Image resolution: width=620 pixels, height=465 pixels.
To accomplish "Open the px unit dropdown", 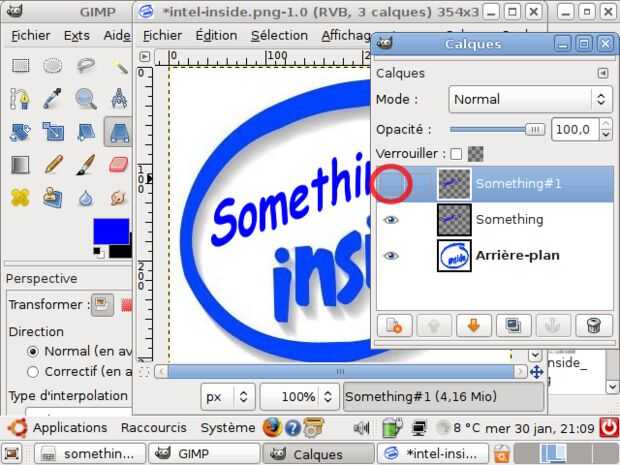I will (228, 396).
